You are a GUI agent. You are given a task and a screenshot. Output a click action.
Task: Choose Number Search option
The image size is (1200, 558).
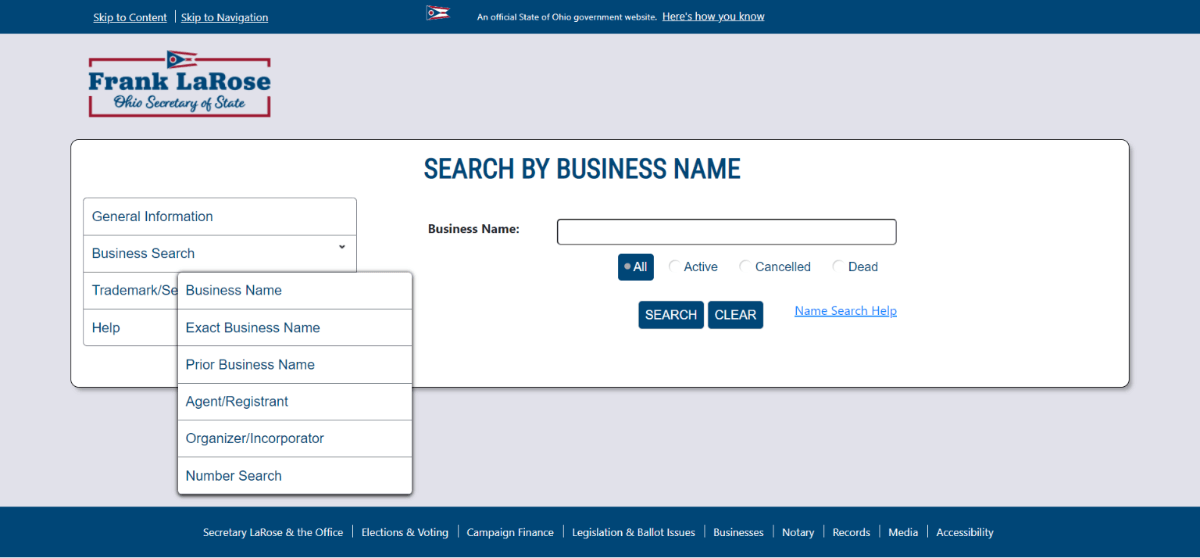(x=295, y=476)
